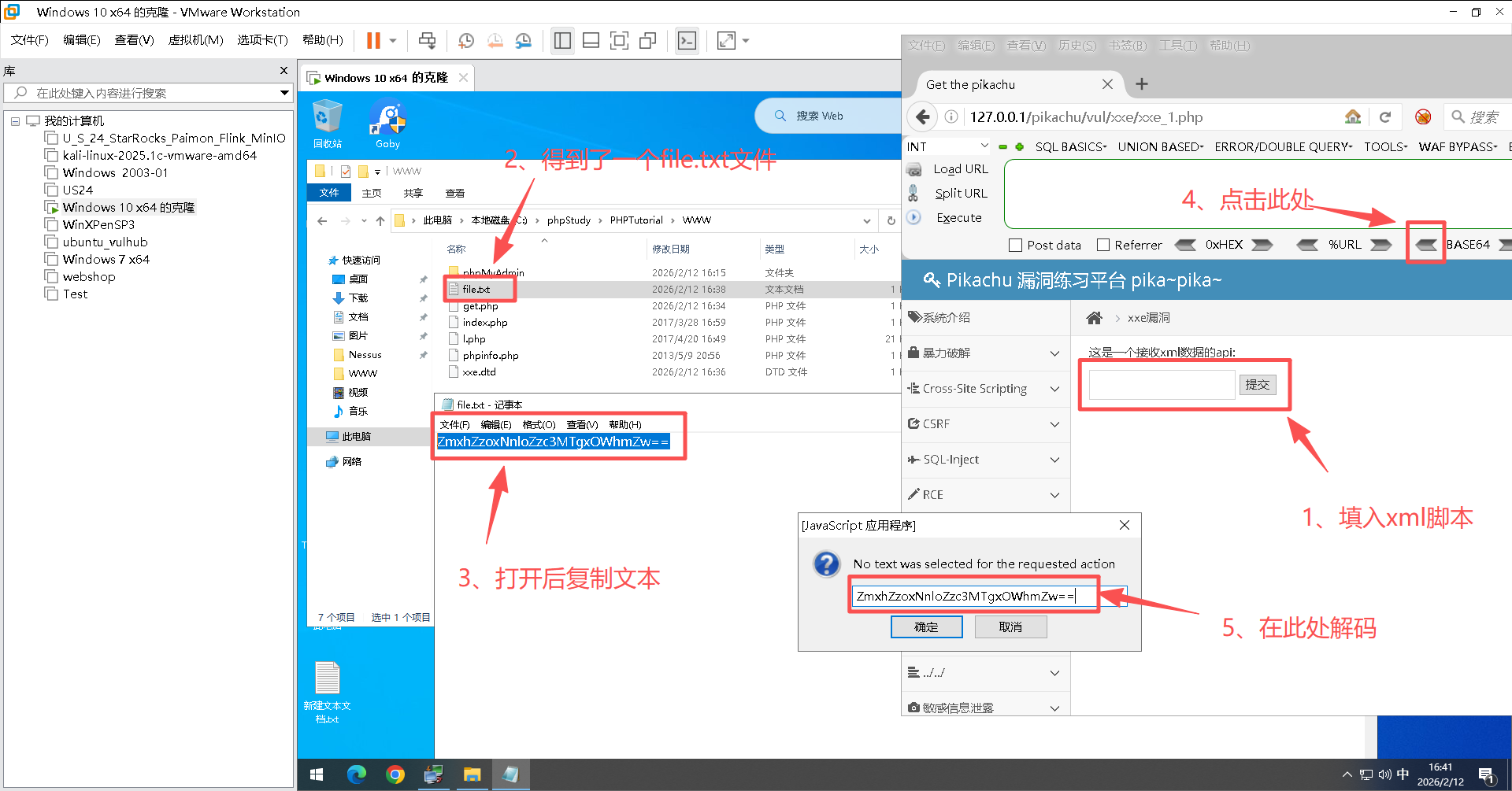Take a snapshot with the clock-plus icon
Viewport: 1512px width, 791px height.
pyautogui.click(x=466, y=40)
